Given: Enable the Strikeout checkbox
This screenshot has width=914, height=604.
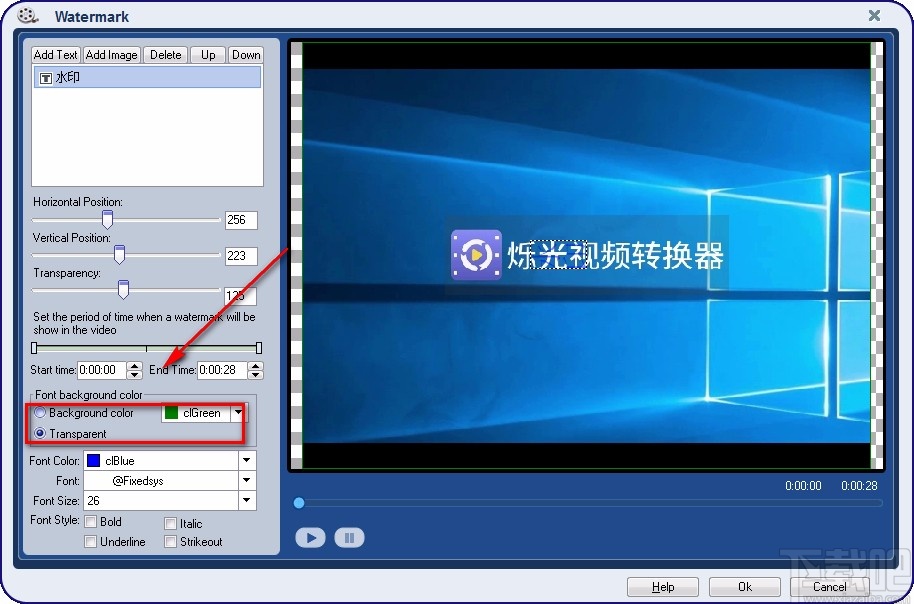Looking at the screenshot, I should tap(170, 542).
